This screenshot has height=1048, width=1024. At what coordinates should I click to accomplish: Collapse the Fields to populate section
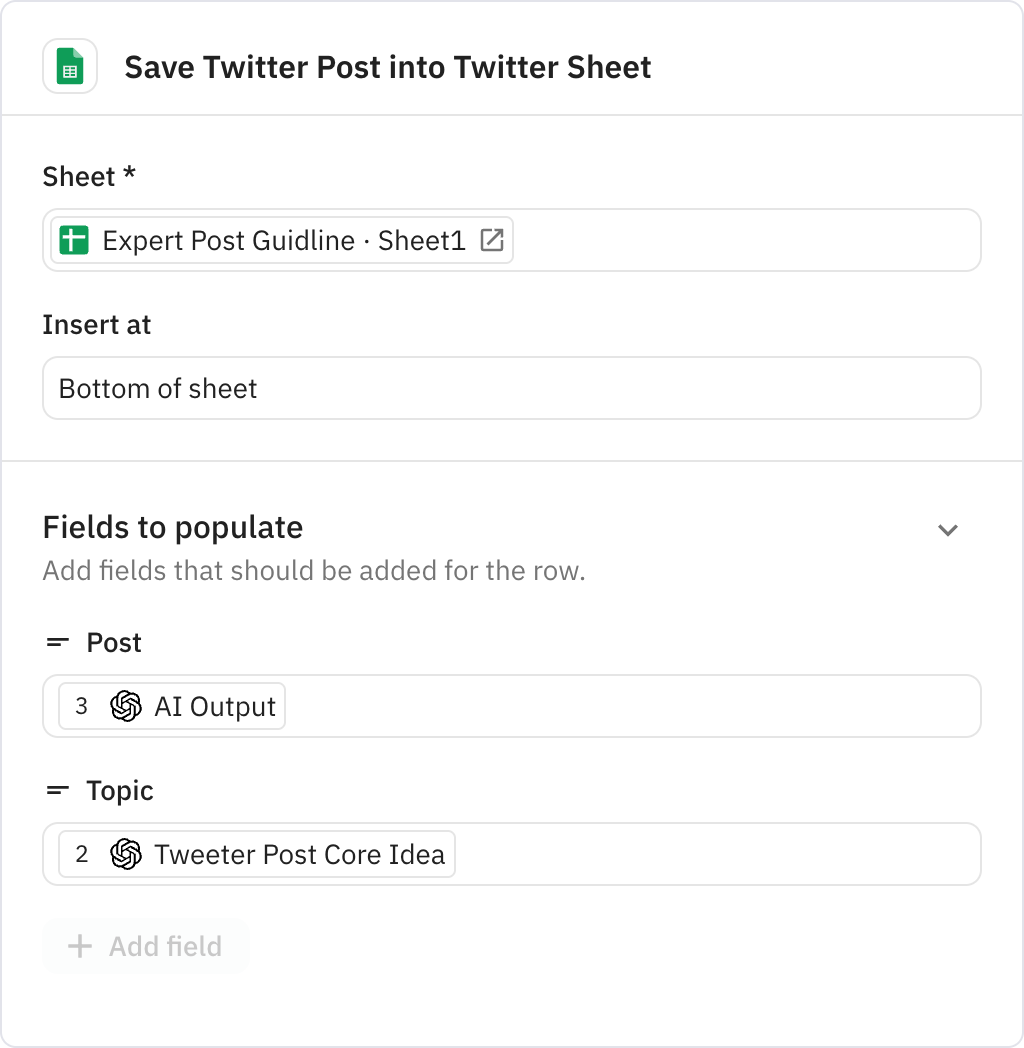click(x=948, y=530)
